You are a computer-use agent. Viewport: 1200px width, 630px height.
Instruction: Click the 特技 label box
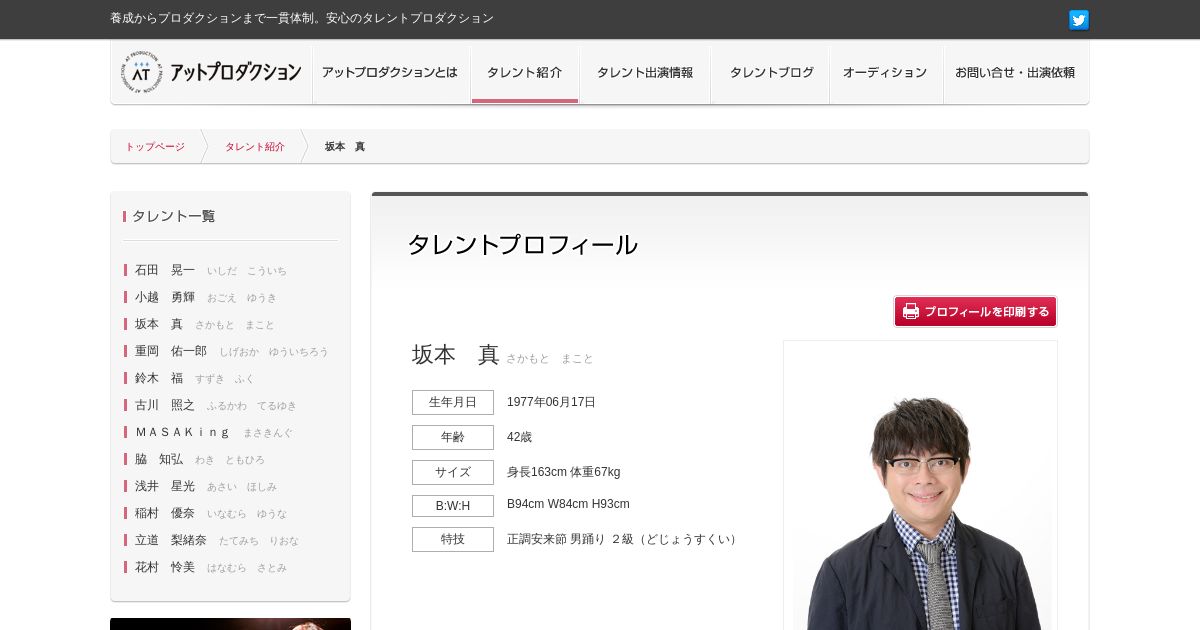[453, 539]
